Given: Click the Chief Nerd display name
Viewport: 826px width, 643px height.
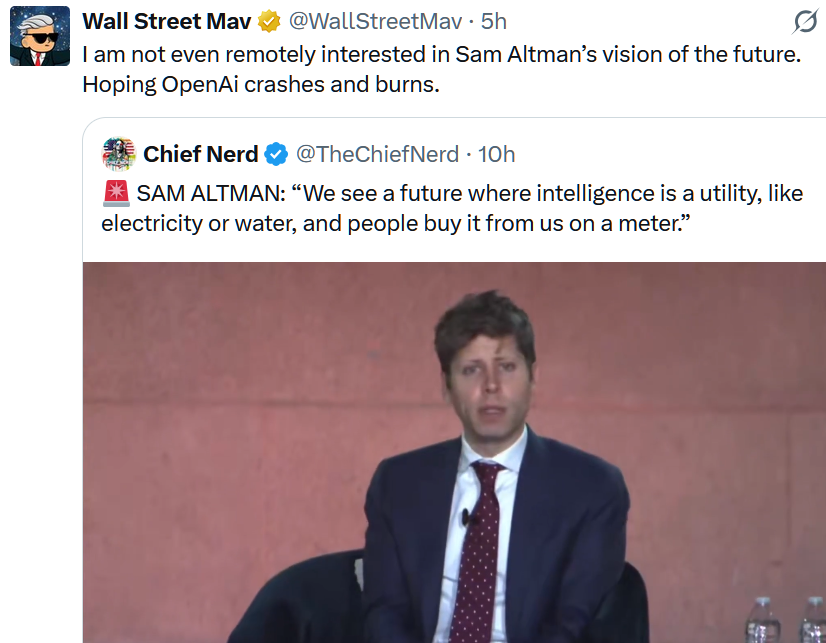Looking at the screenshot, I should [x=200, y=154].
